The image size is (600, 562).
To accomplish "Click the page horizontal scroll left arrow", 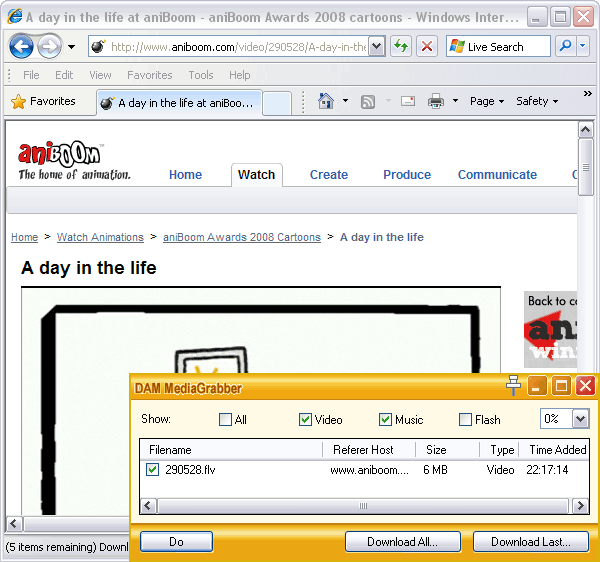I will pyautogui.click(x=15, y=523).
